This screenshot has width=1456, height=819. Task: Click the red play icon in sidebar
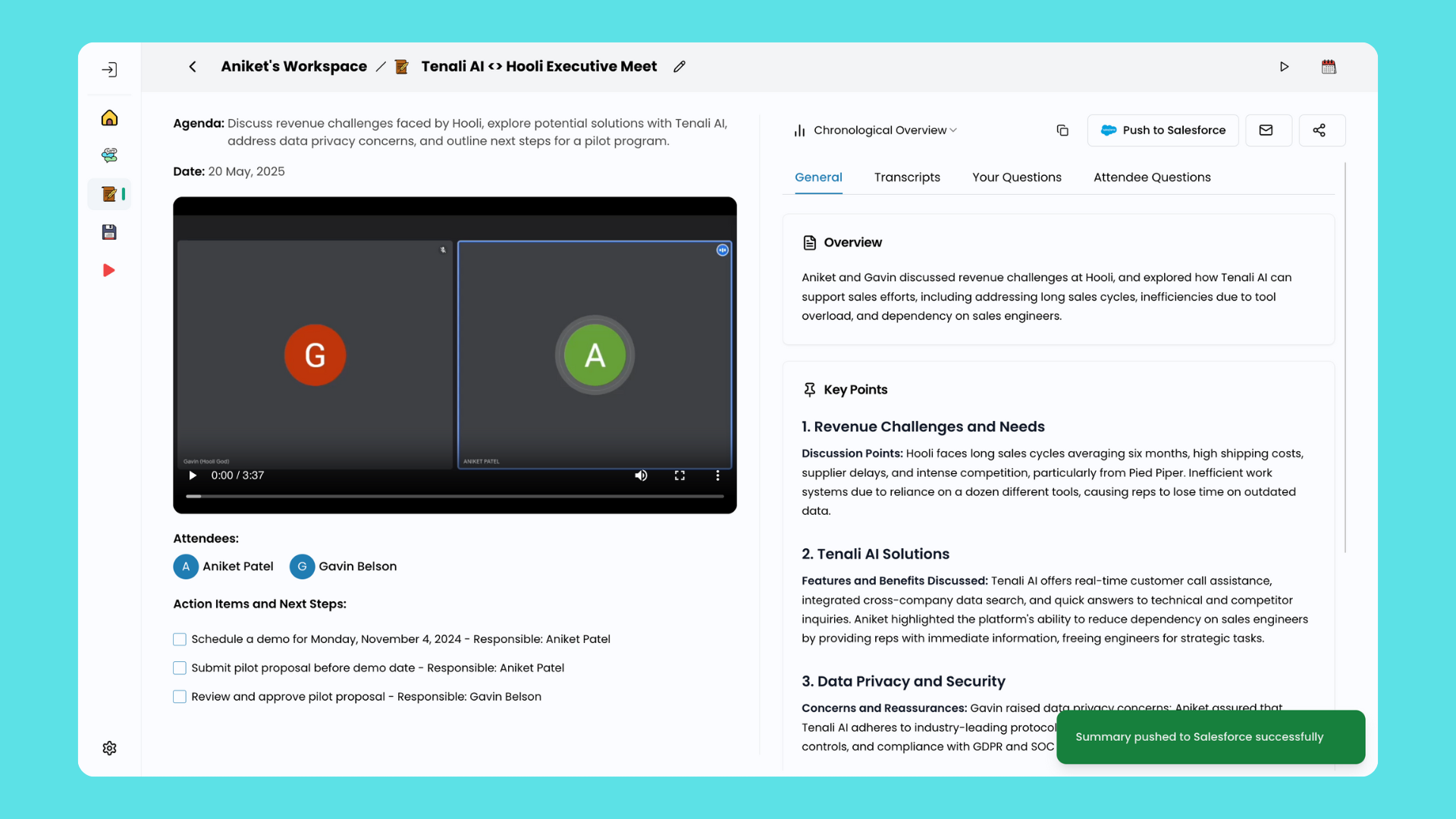point(109,271)
